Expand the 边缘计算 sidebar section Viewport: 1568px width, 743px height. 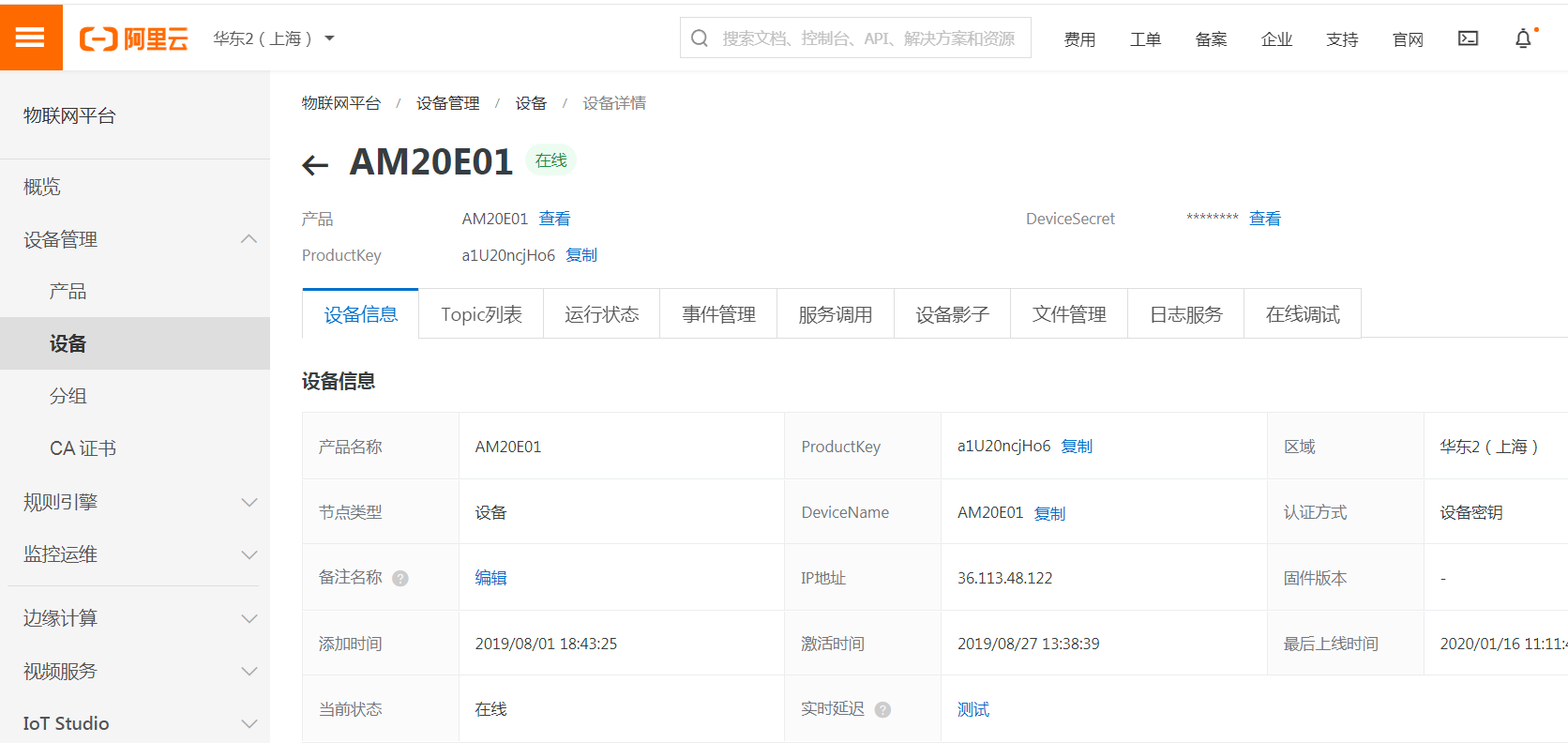pyautogui.click(x=249, y=618)
